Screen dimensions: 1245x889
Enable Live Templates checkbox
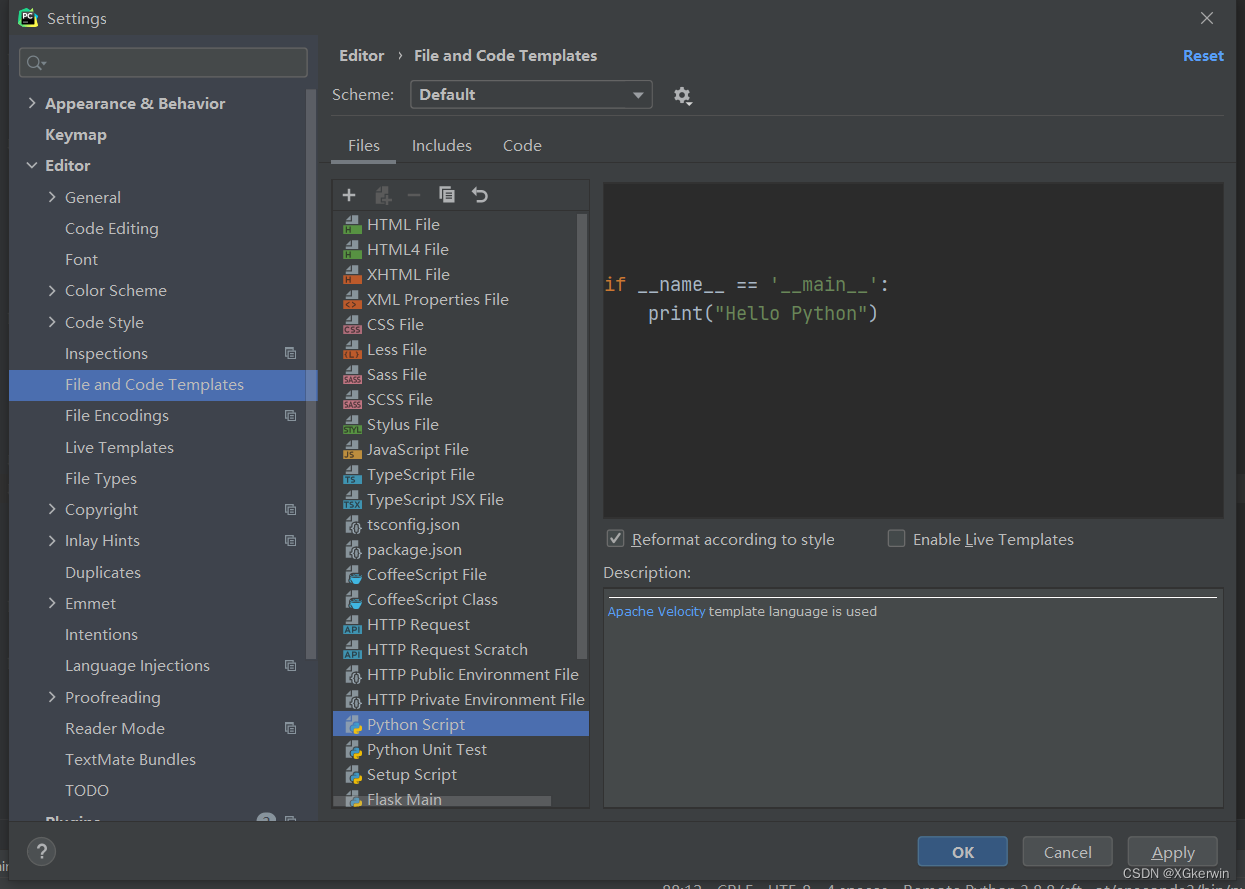click(896, 539)
